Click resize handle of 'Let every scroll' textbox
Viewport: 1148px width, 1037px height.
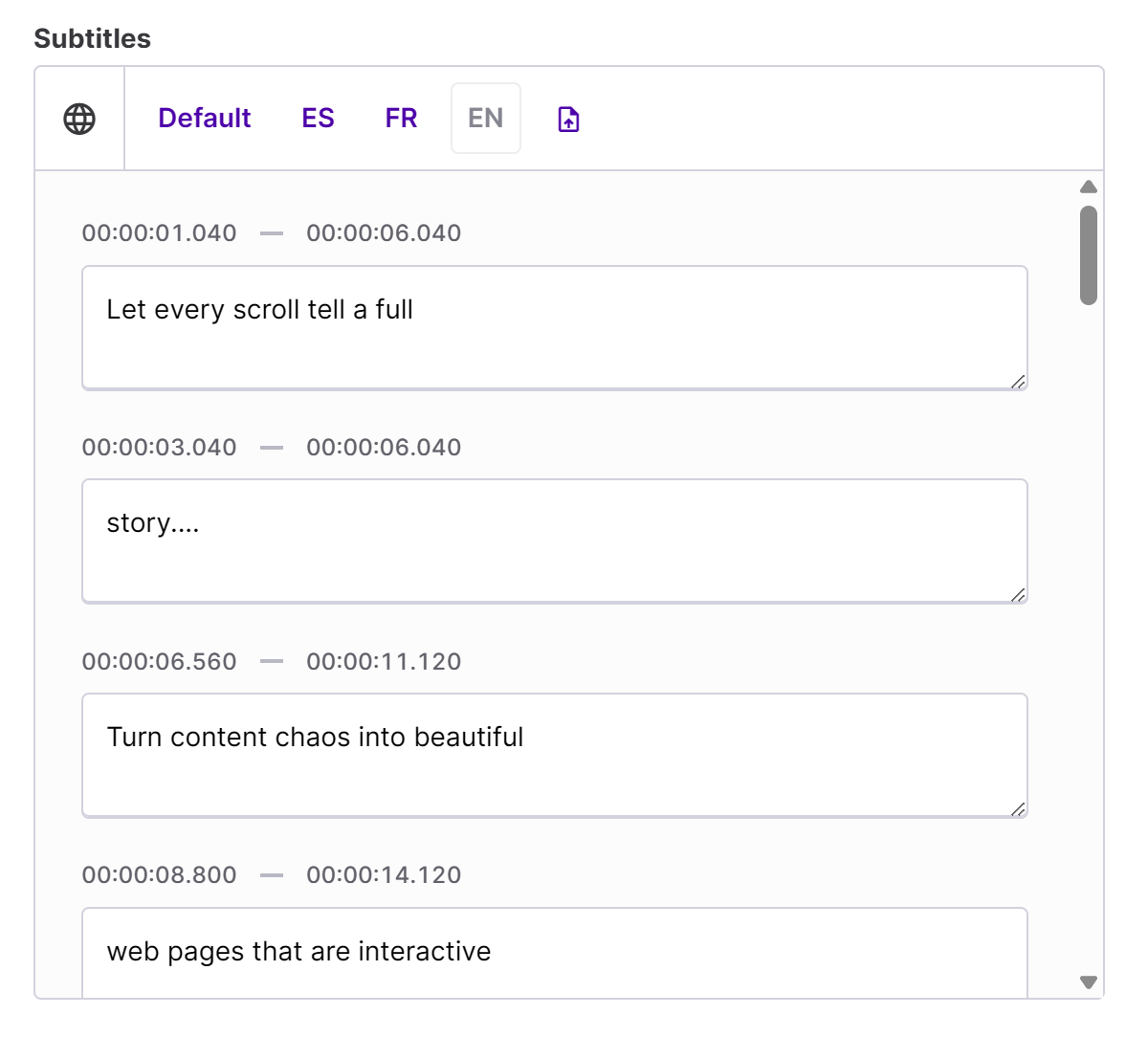(x=1018, y=381)
